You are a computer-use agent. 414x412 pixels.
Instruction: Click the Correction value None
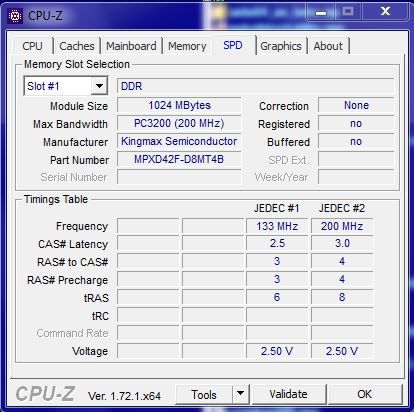click(x=356, y=105)
